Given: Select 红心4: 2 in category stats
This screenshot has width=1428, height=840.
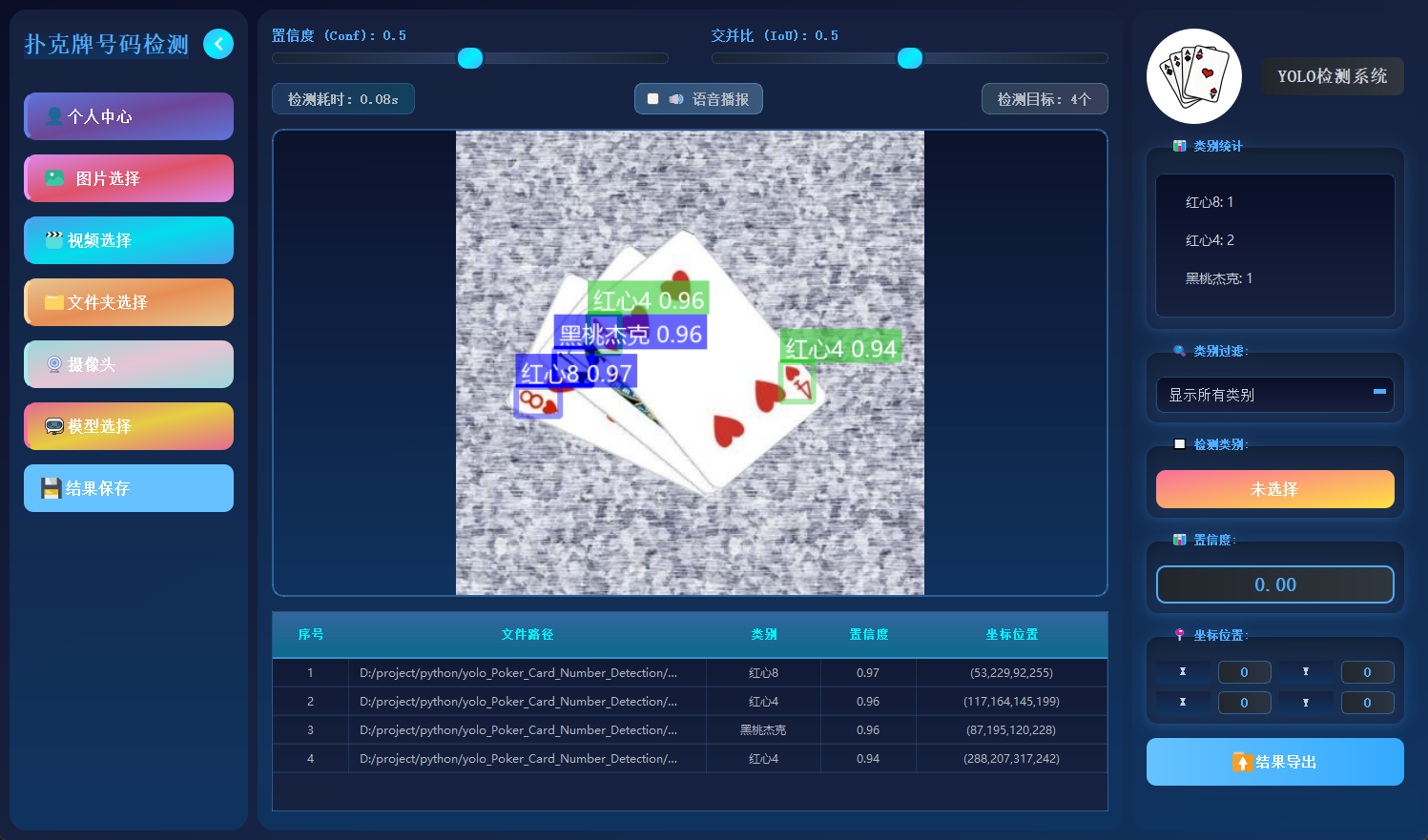Looking at the screenshot, I should (x=1210, y=240).
